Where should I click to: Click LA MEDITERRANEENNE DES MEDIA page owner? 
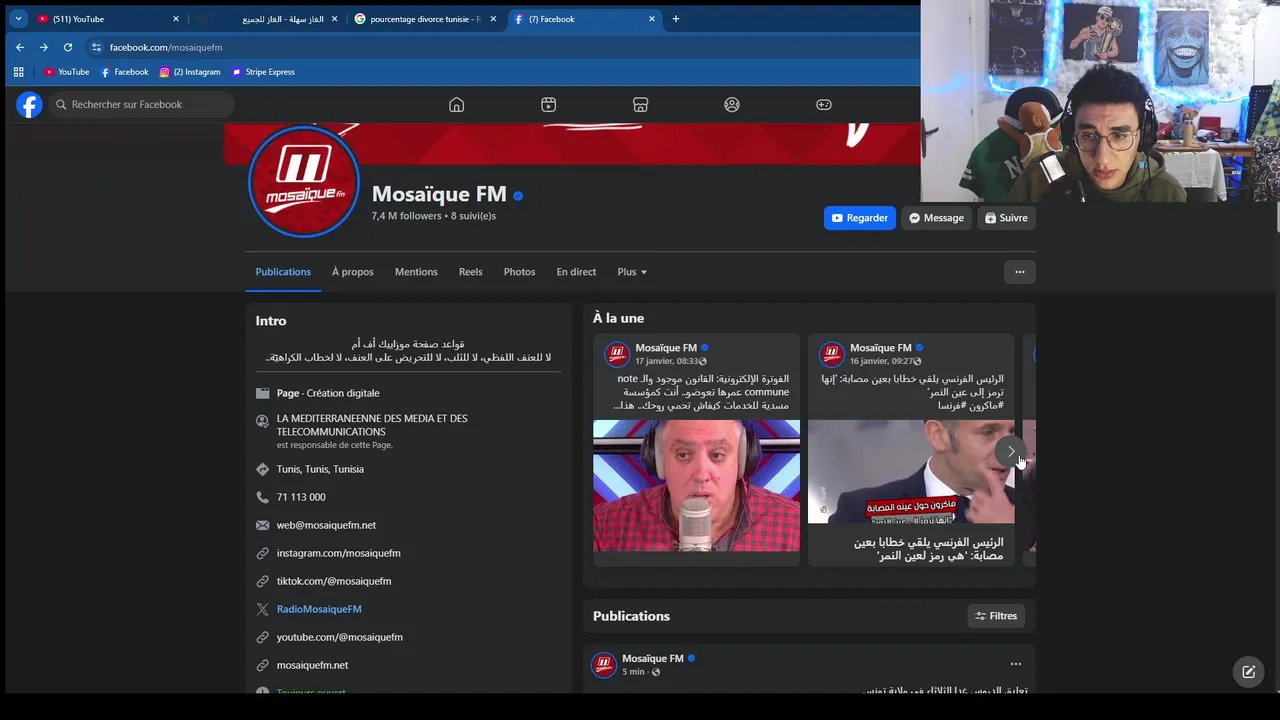click(372, 425)
